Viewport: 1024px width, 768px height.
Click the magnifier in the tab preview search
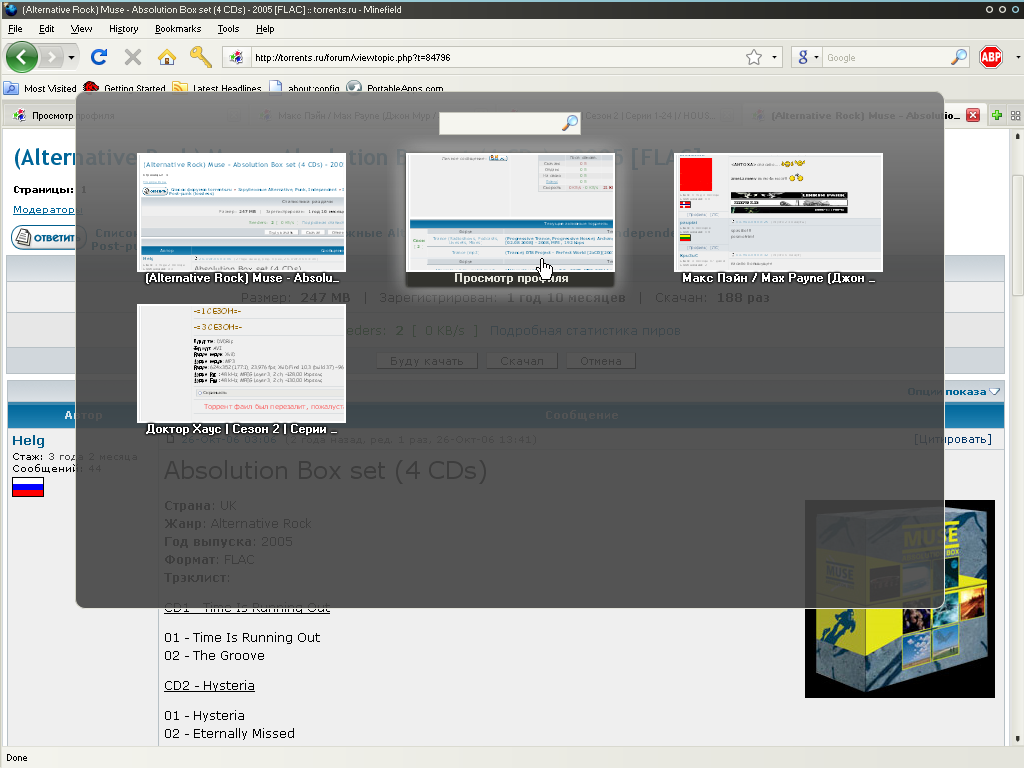point(571,123)
